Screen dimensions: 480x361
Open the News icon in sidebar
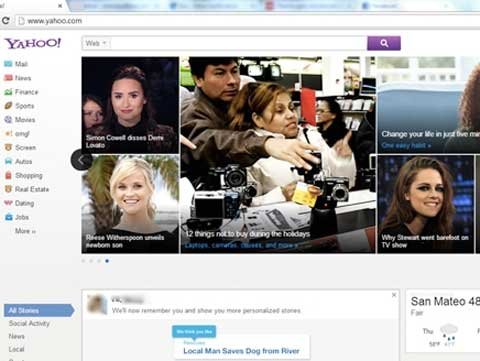pyautogui.click(x=8, y=78)
